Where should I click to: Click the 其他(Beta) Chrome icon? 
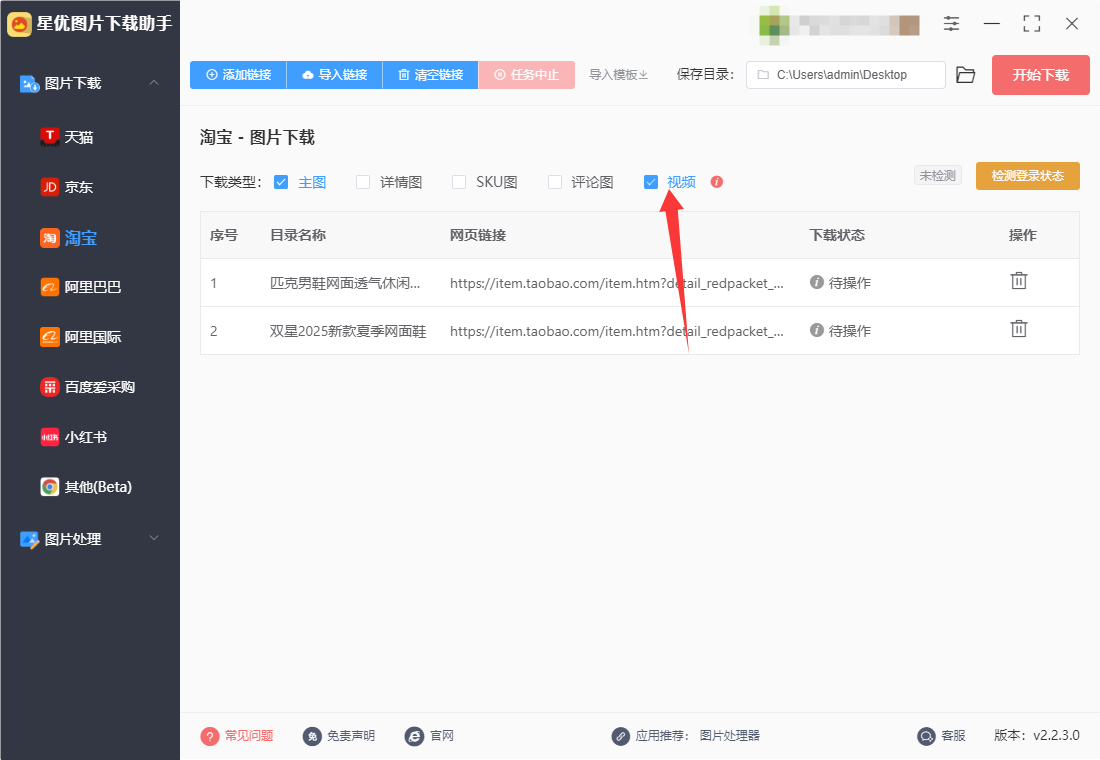pyautogui.click(x=49, y=487)
